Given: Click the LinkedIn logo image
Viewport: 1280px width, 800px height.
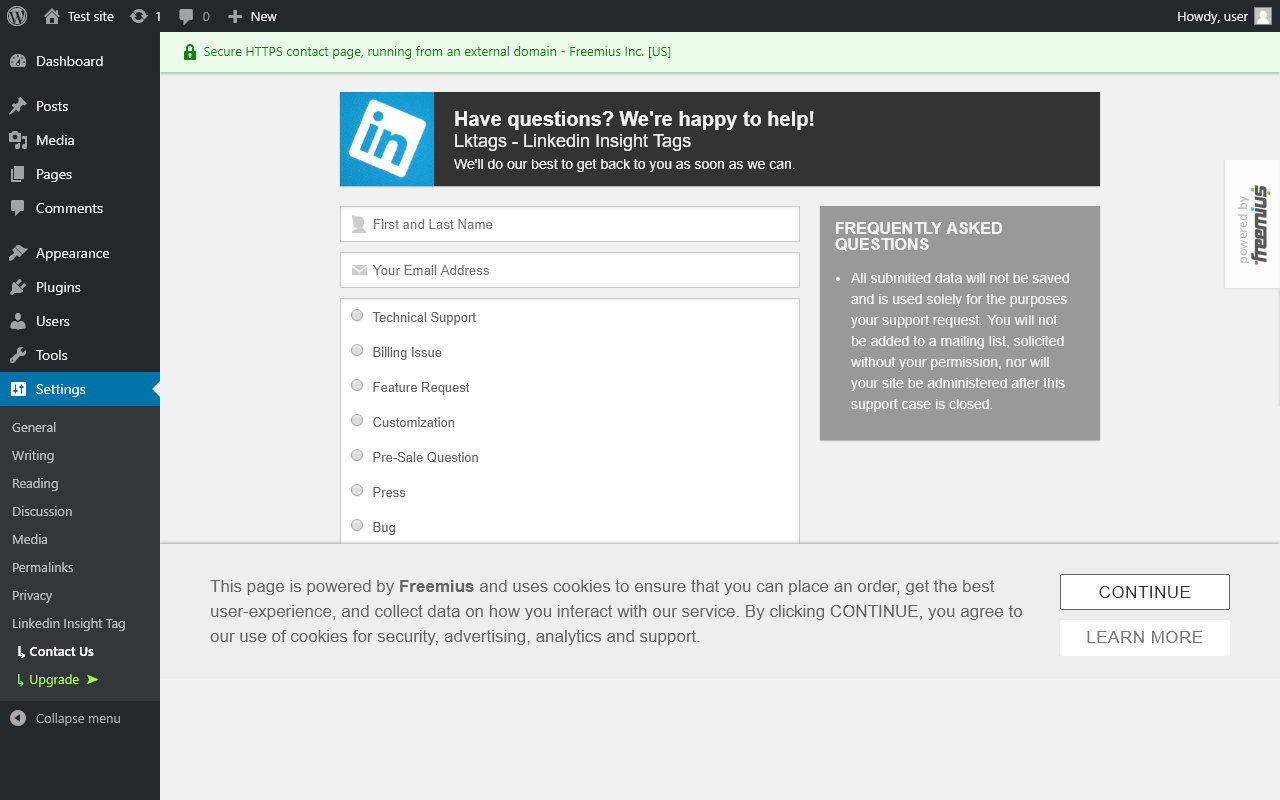Looking at the screenshot, I should [387, 139].
